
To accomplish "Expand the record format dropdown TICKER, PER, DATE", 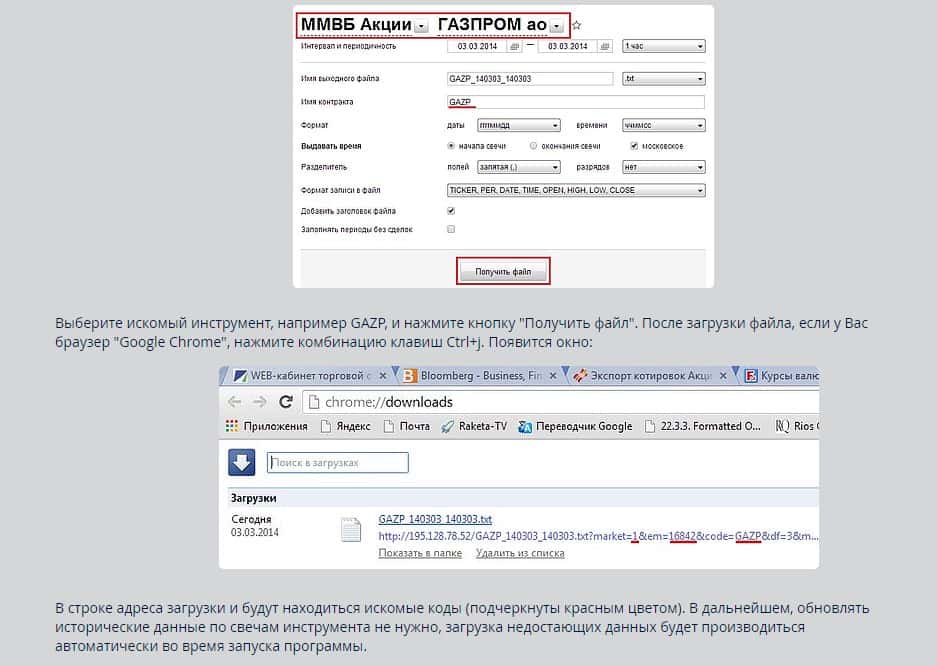I will (576, 191).
